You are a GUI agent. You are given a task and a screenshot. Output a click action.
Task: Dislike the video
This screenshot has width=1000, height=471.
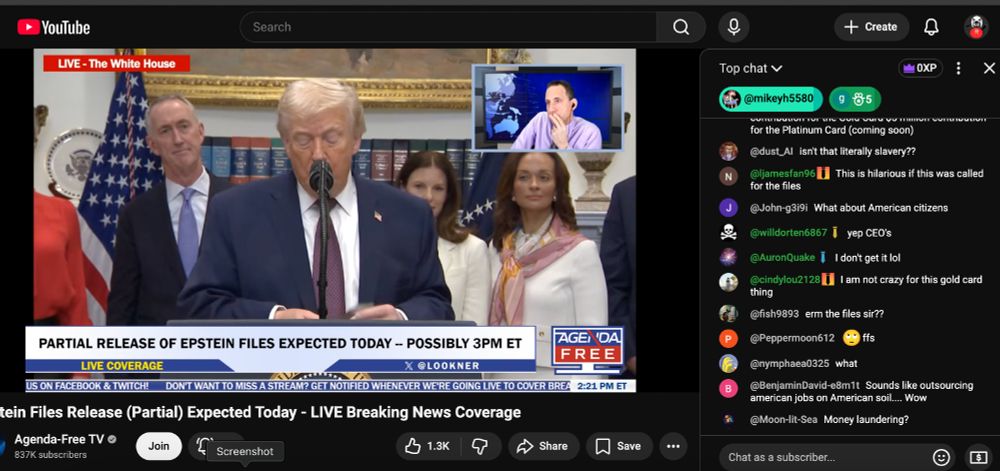pos(480,446)
